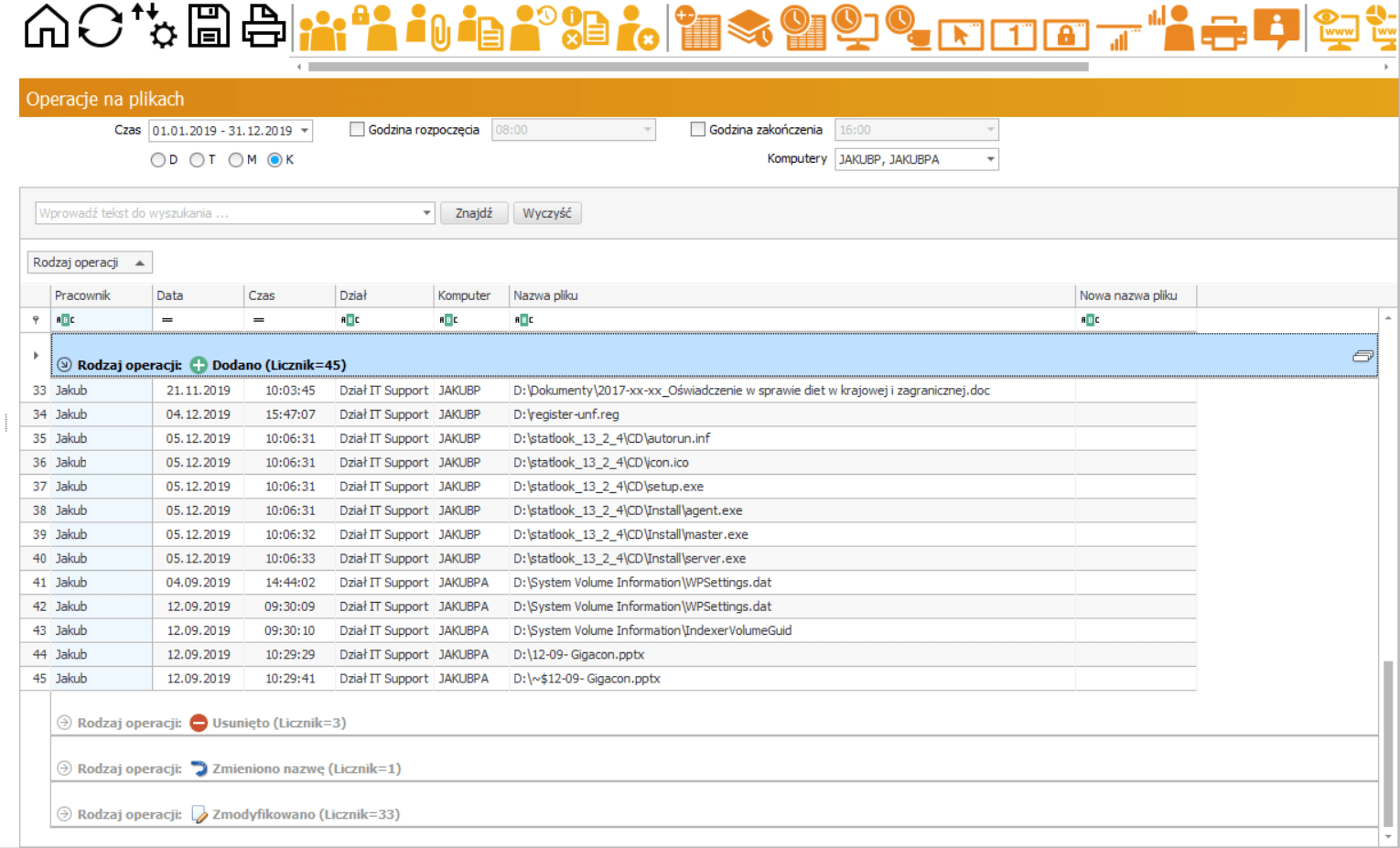This screenshot has height=848, width=1400.
Task: Select the K period radio button
Action: [x=275, y=160]
